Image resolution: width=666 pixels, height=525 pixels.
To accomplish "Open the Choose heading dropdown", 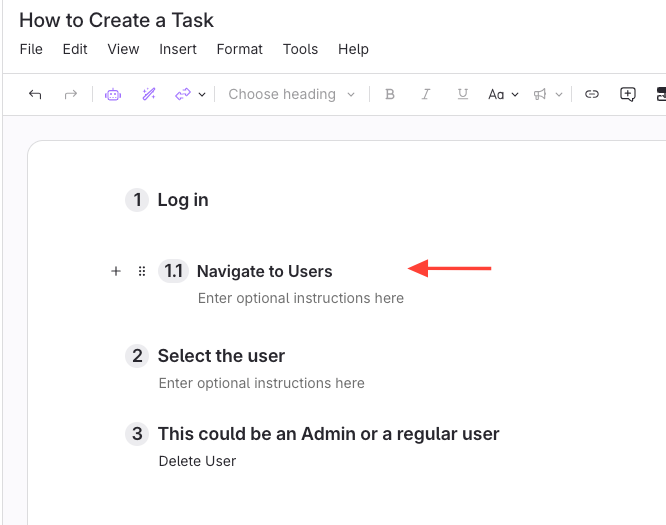I will 291,94.
